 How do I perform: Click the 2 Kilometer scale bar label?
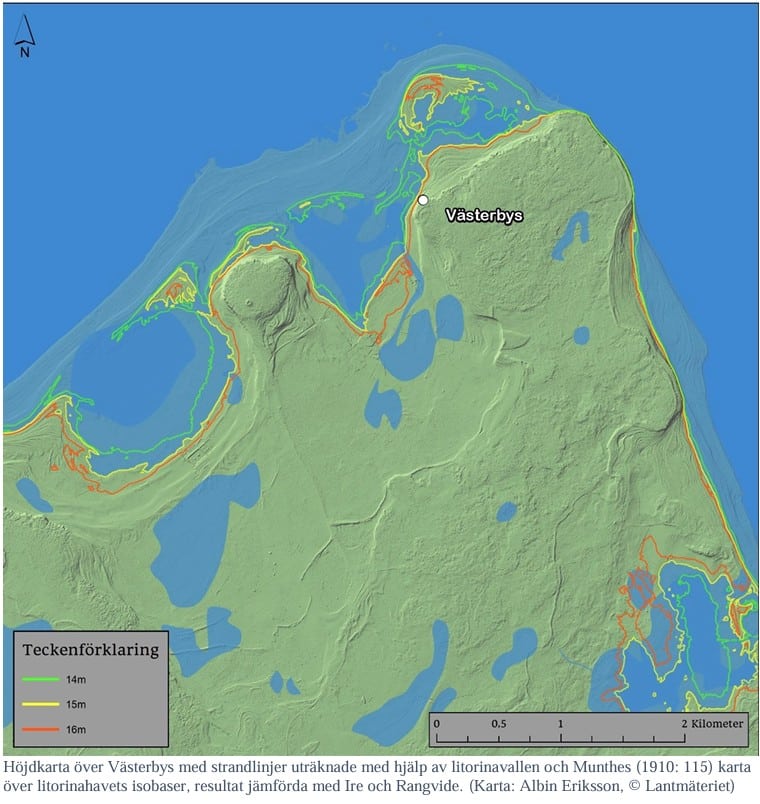711,722
